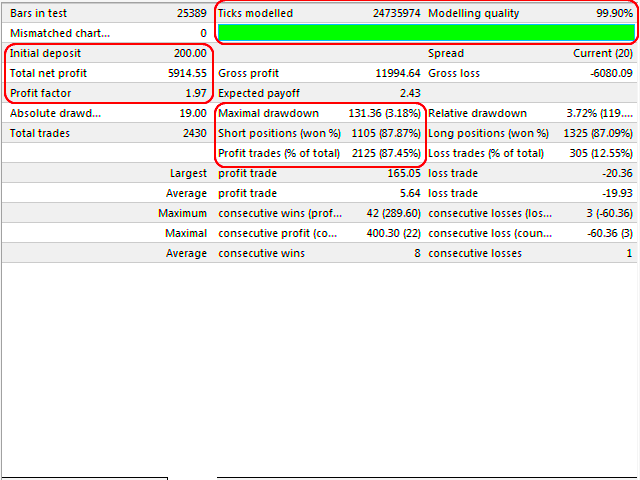Select gross profit value 11994.64
Image resolution: width=640 pixels, height=480 pixels.
coord(398,73)
